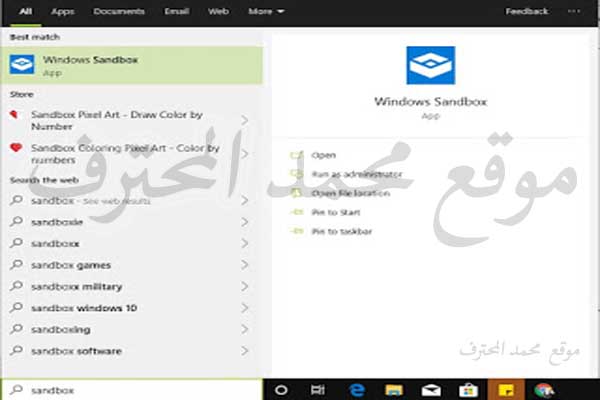This screenshot has height=400, width=600.
Task: Click the Open action icon
Action: 297,155
